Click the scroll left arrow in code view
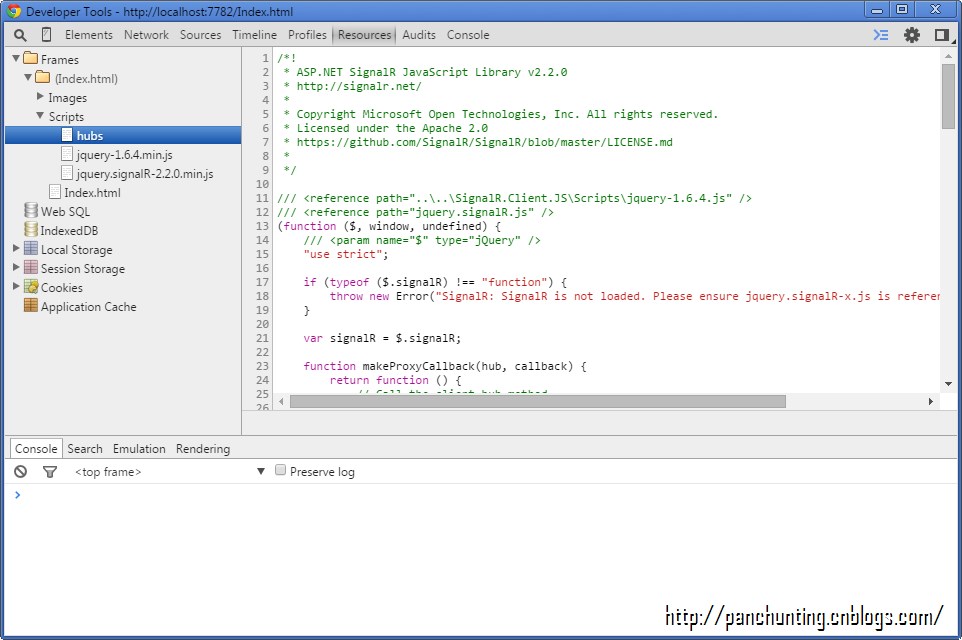962x640 pixels. pyautogui.click(x=281, y=401)
